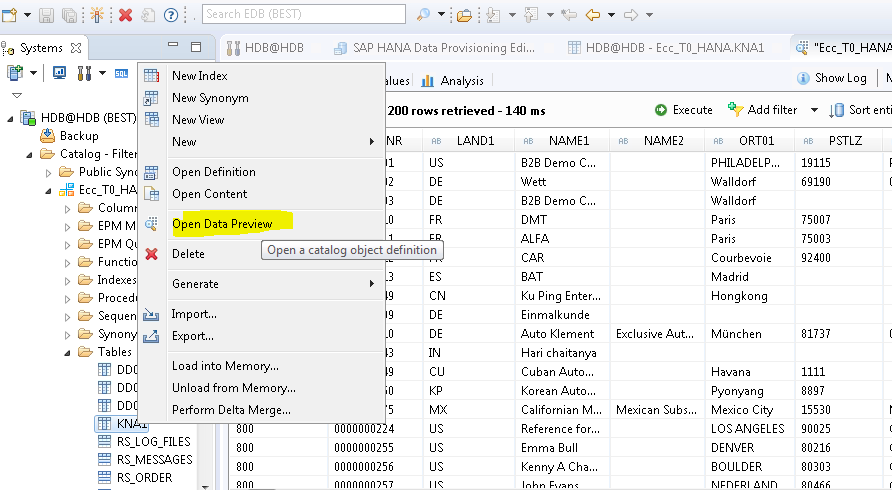Open the Analysis tab
Screen dimensions: 892x490
tap(452, 81)
